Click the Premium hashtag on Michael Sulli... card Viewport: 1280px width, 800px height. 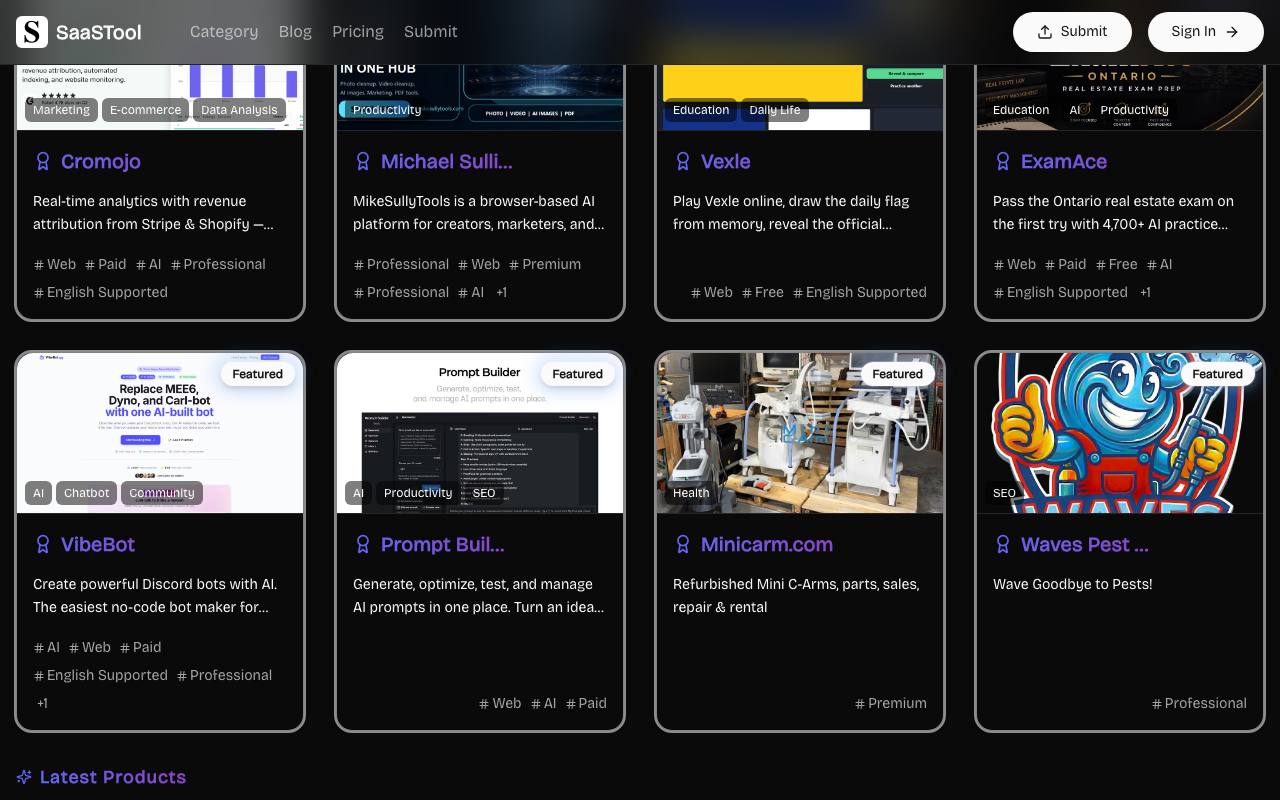[x=545, y=264]
